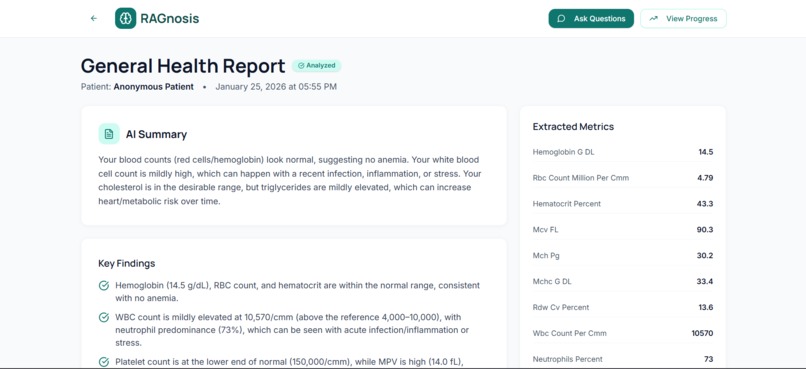Click the Analyzed status badge
Image resolution: width=806 pixels, height=369 pixels.
click(317, 66)
